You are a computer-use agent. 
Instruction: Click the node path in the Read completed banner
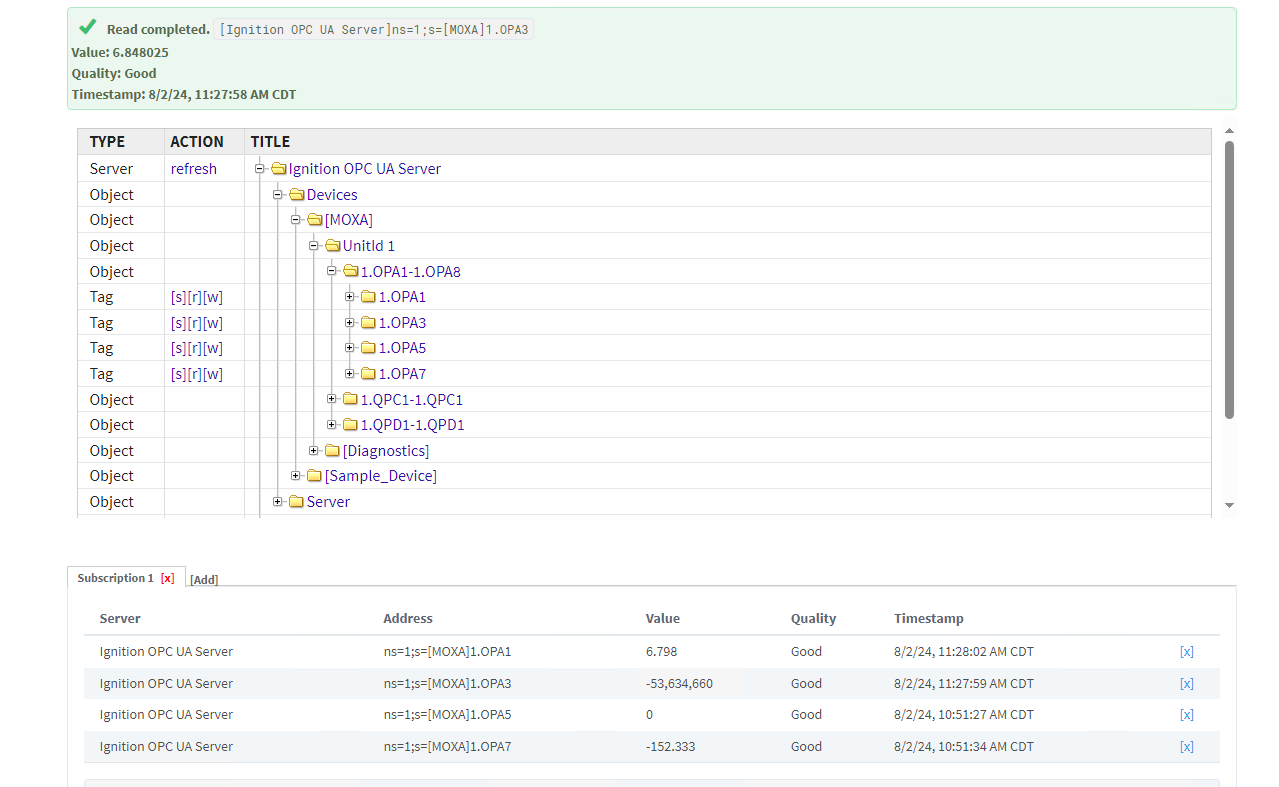[375, 30]
